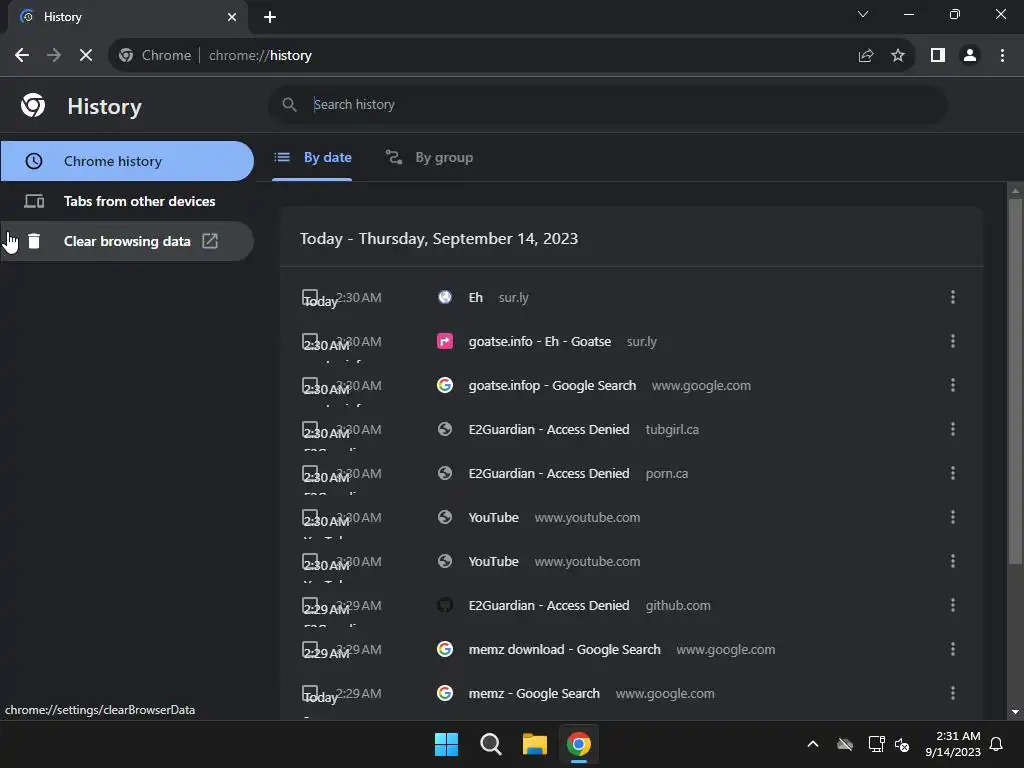This screenshot has width=1024, height=768.
Task: Click pink favicon of goatse.info entry
Action: (x=445, y=341)
